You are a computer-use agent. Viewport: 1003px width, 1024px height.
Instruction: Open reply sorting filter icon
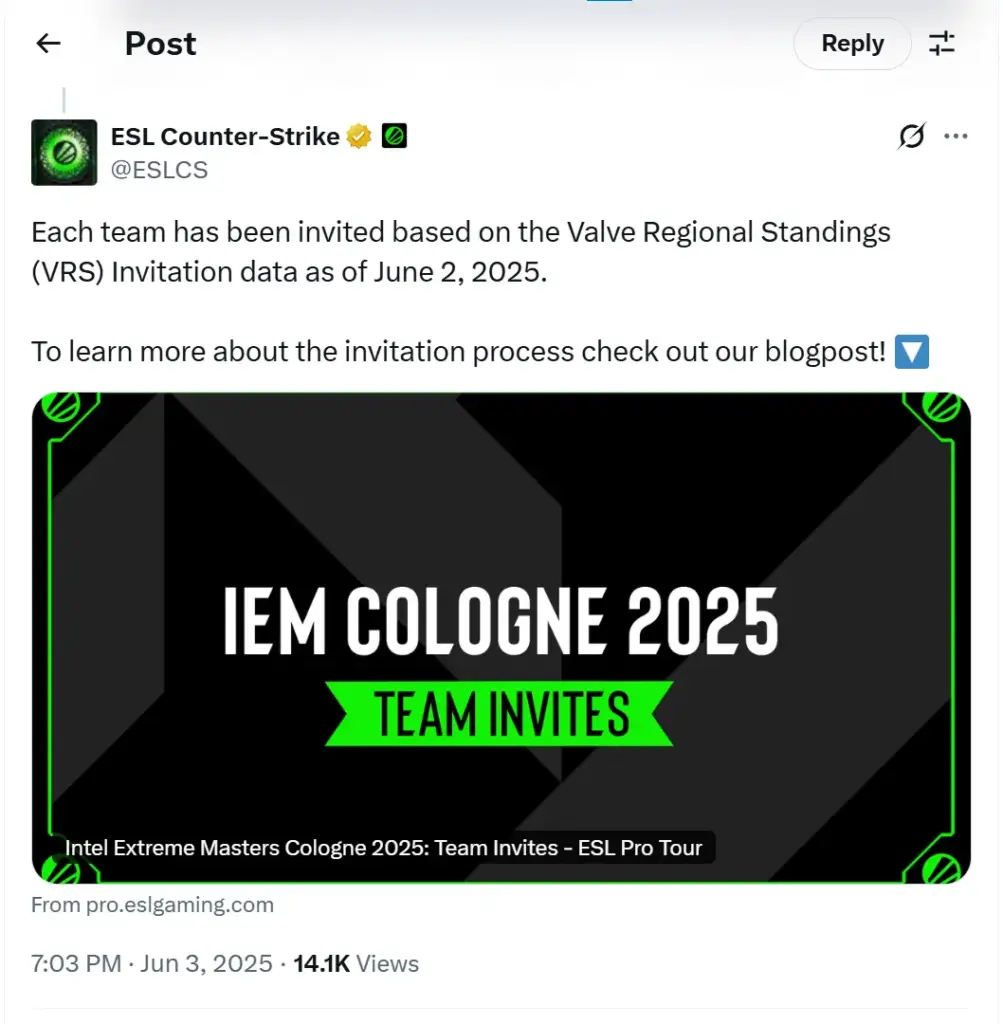tap(942, 44)
